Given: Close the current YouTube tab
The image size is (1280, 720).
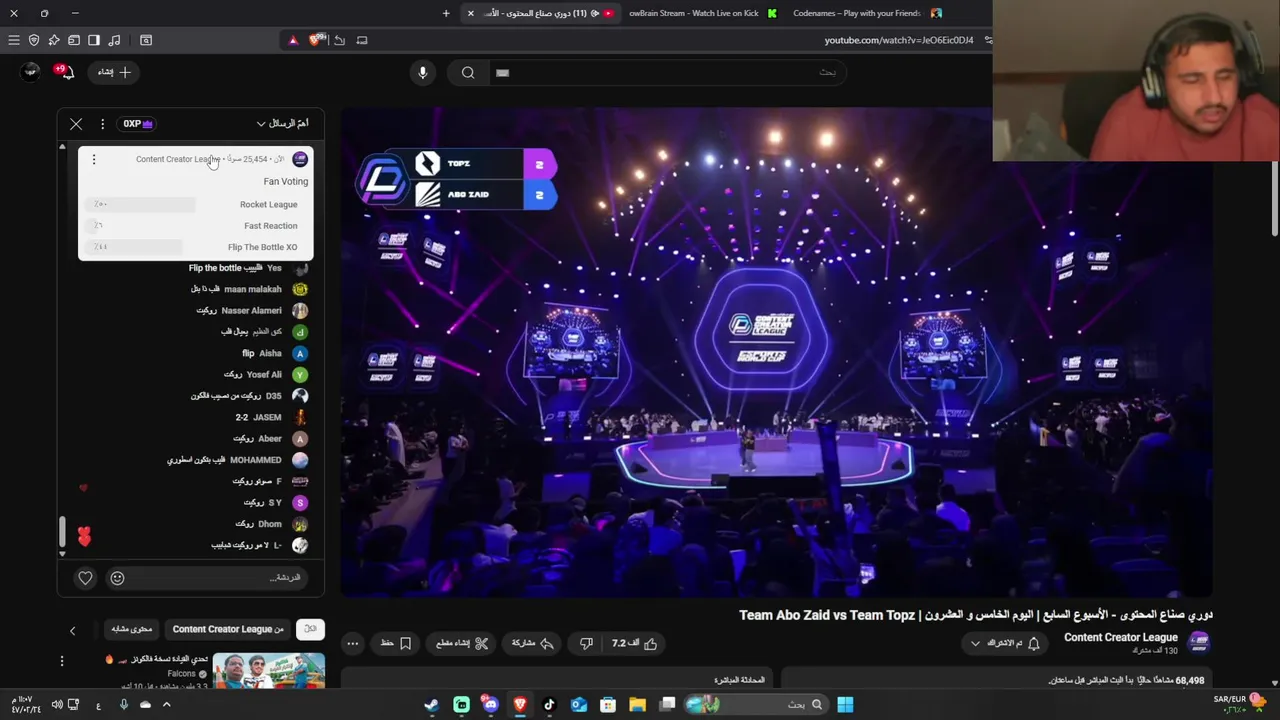Looking at the screenshot, I should 470,13.
